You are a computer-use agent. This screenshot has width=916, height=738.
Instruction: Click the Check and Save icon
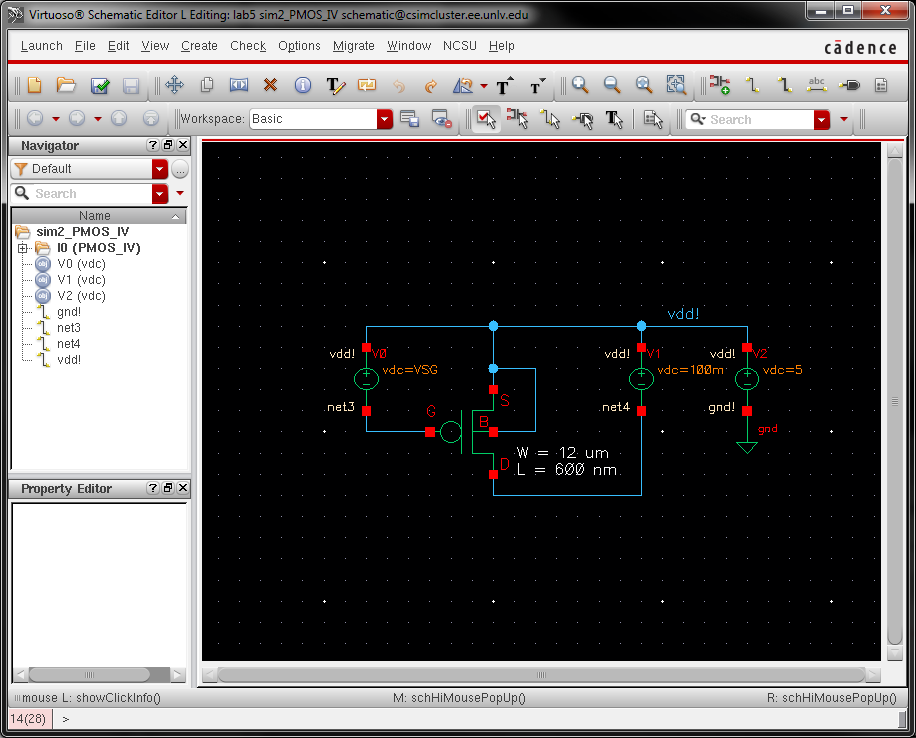coord(100,86)
